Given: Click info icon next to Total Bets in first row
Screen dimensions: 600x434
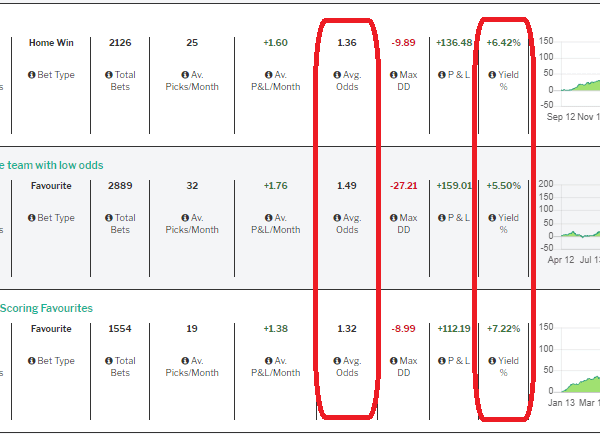Looking at the screenshot, I should (x=109, y=75).
